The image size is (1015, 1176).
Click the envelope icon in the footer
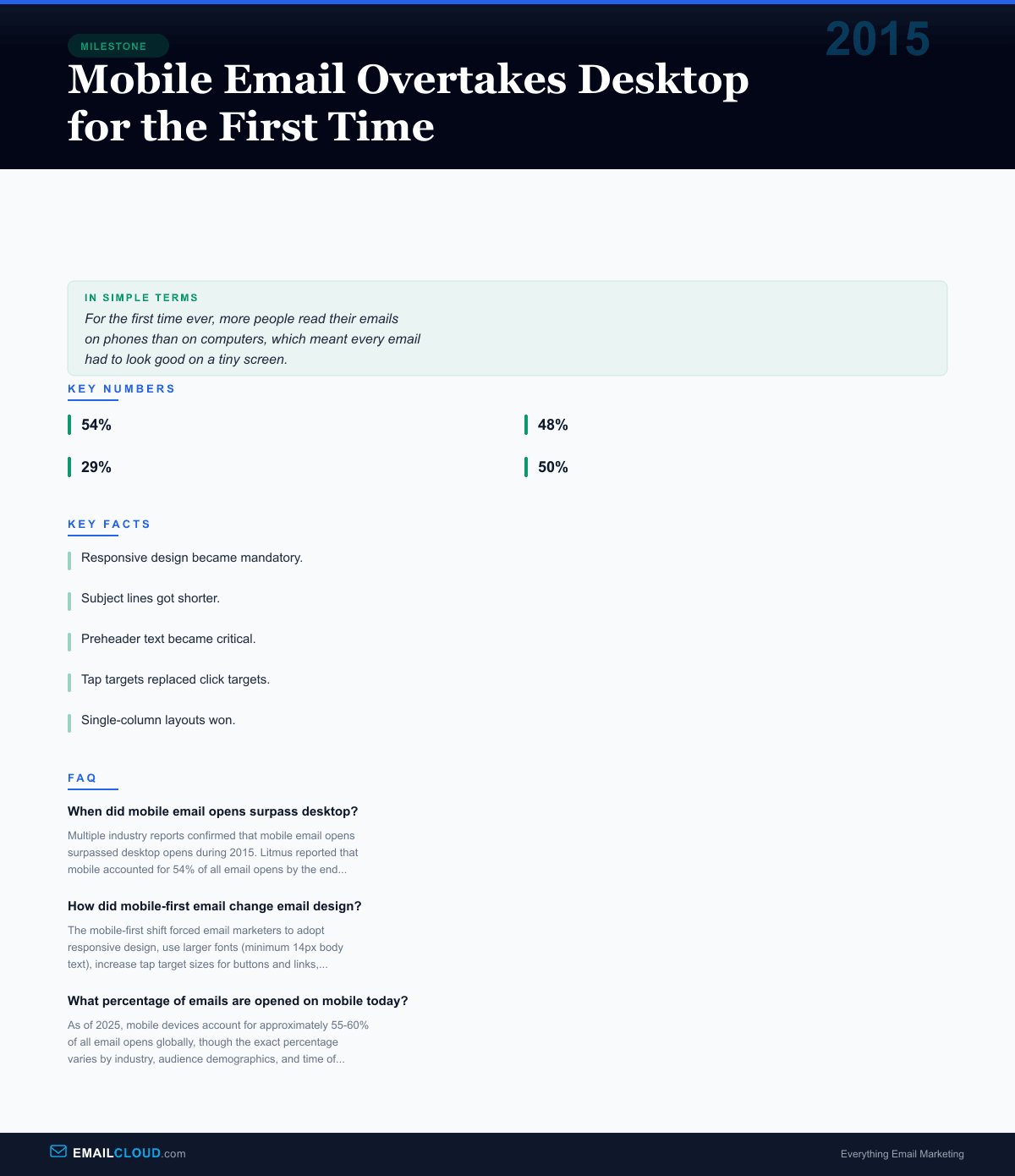(x=58, y=1151)
